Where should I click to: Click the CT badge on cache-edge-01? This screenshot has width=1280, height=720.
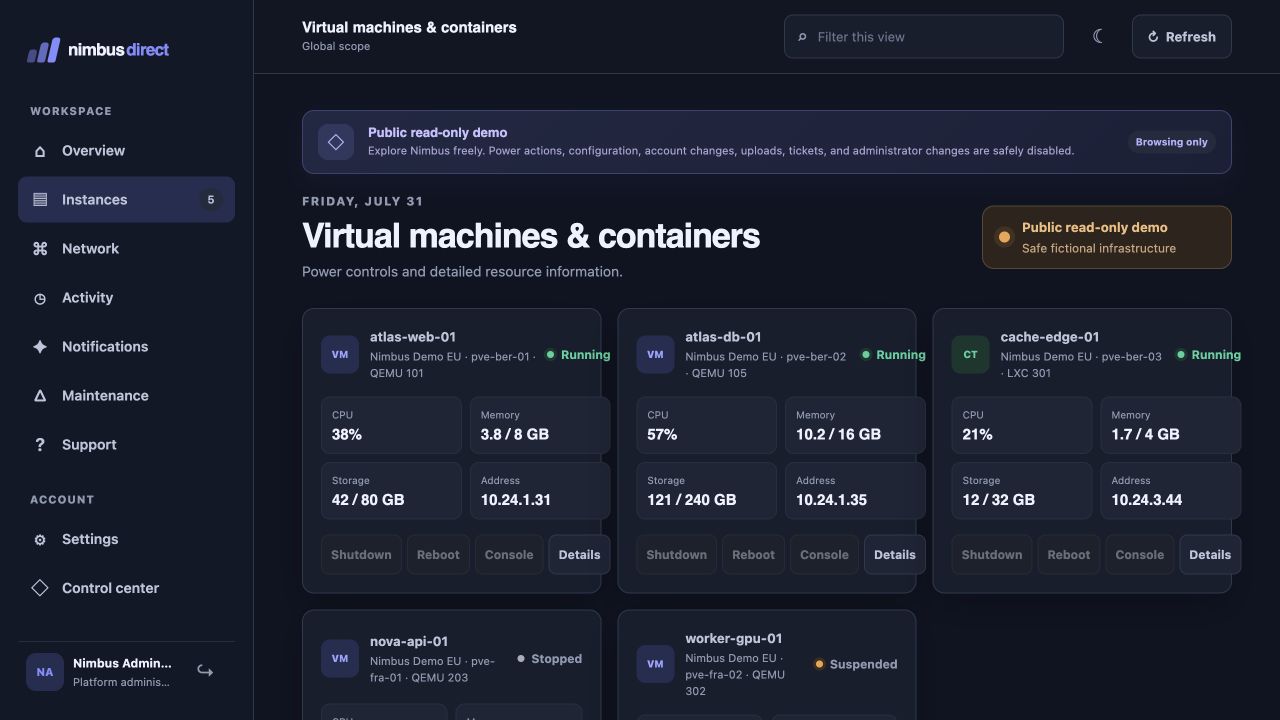coord(970,355)
